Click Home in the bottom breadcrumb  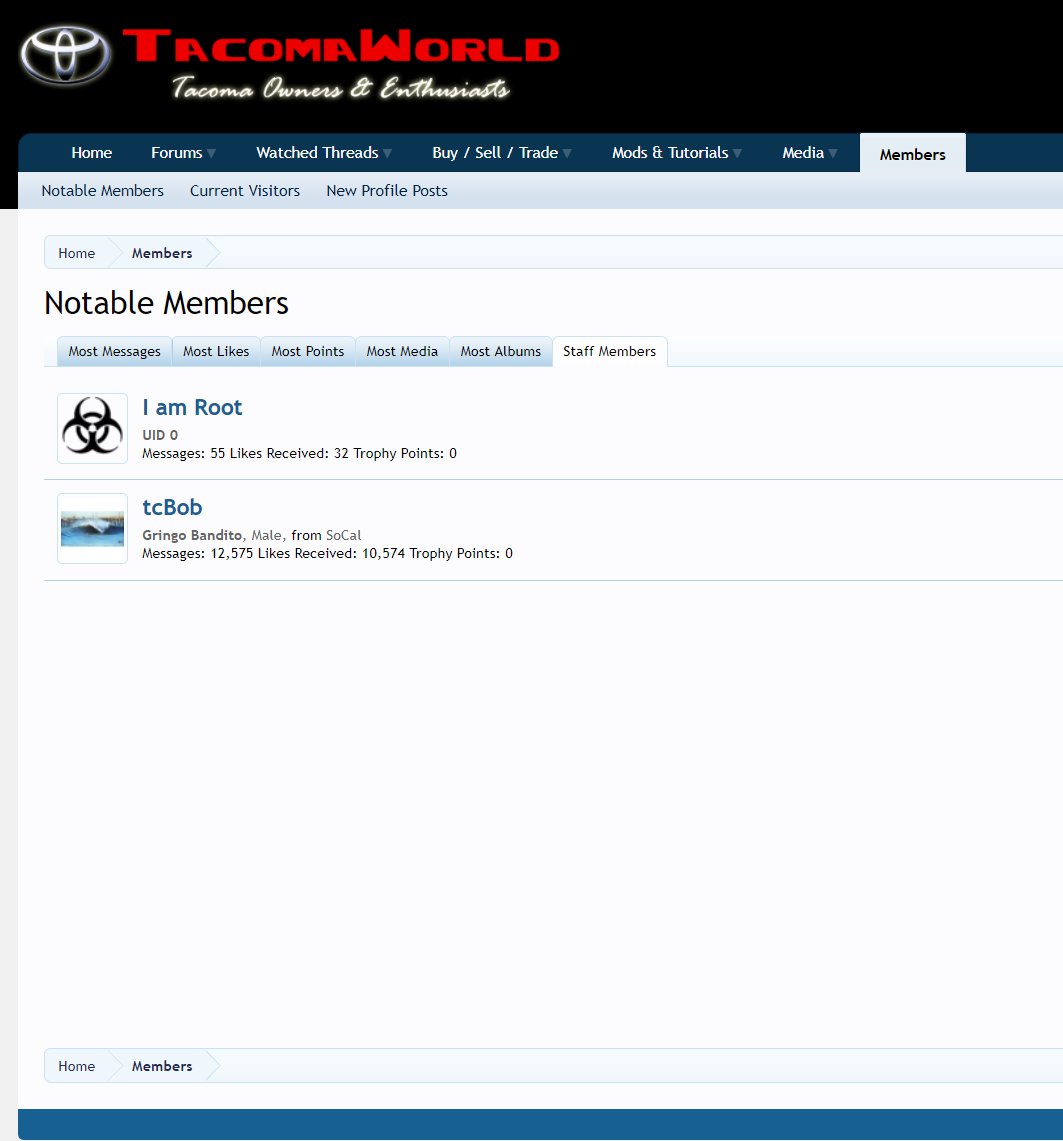pos(76,1066)
